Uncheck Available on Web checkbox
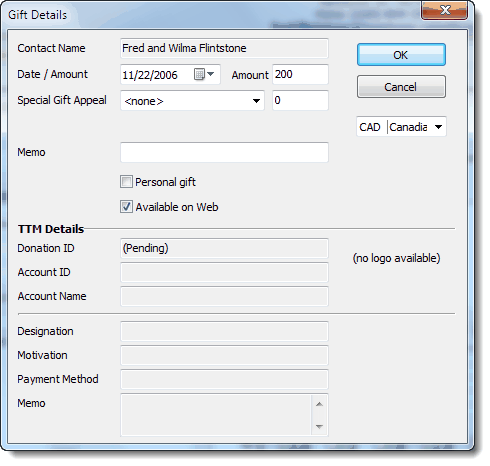The height and width of the screenshot is (466, 490). point(126,207)
